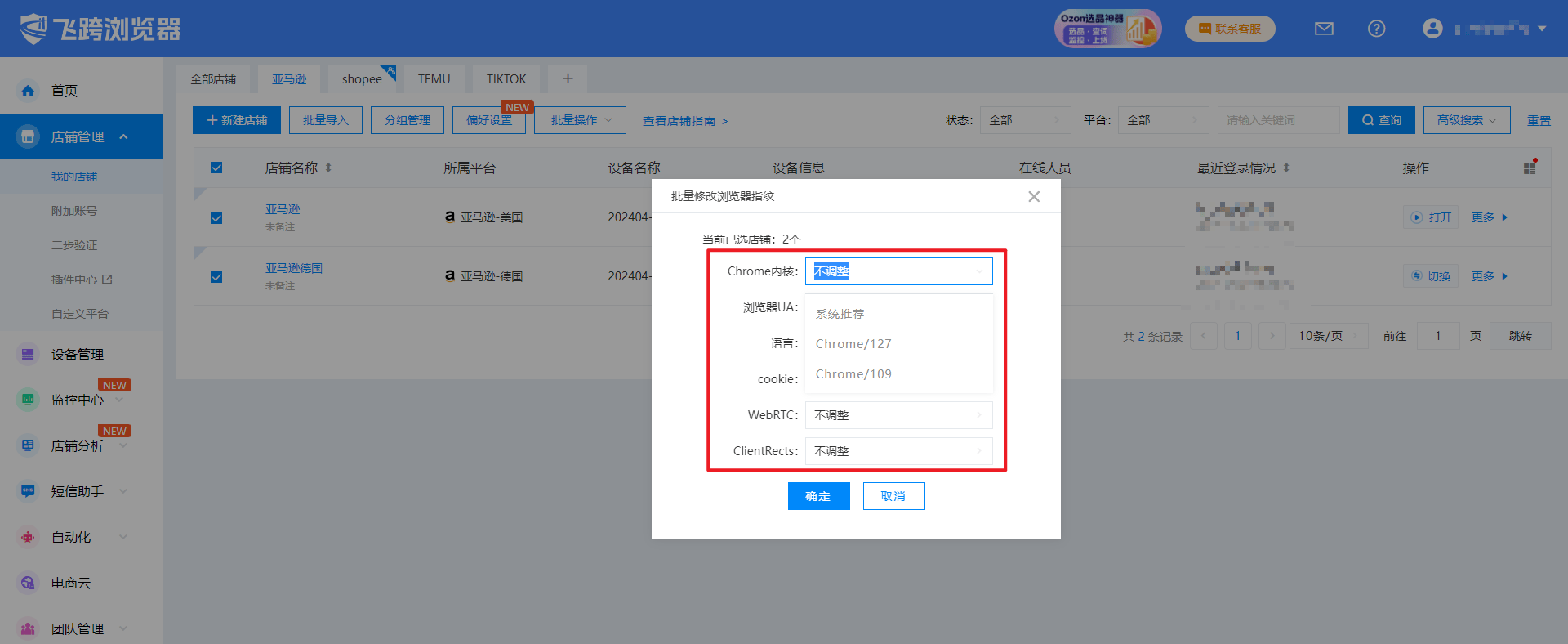
Task: Click the 取消 cancel button
Action: point(893,496)
